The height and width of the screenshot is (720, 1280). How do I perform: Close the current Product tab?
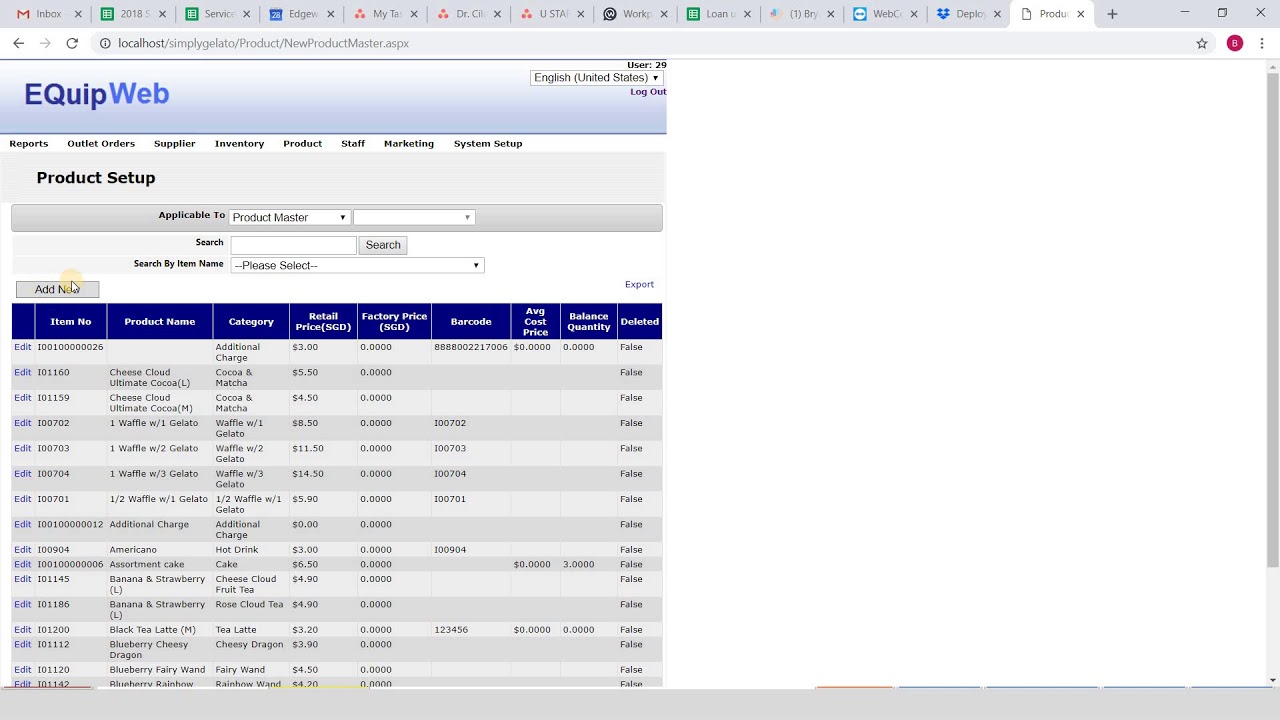[1080, 14]
